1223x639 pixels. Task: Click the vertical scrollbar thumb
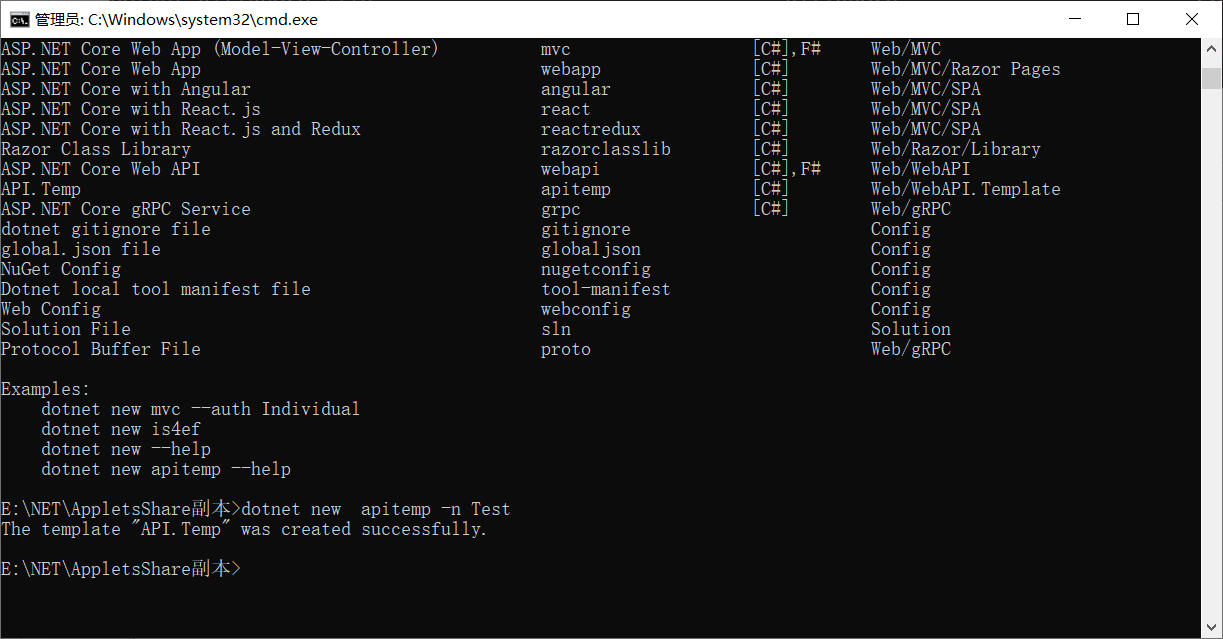[1211, 79]
